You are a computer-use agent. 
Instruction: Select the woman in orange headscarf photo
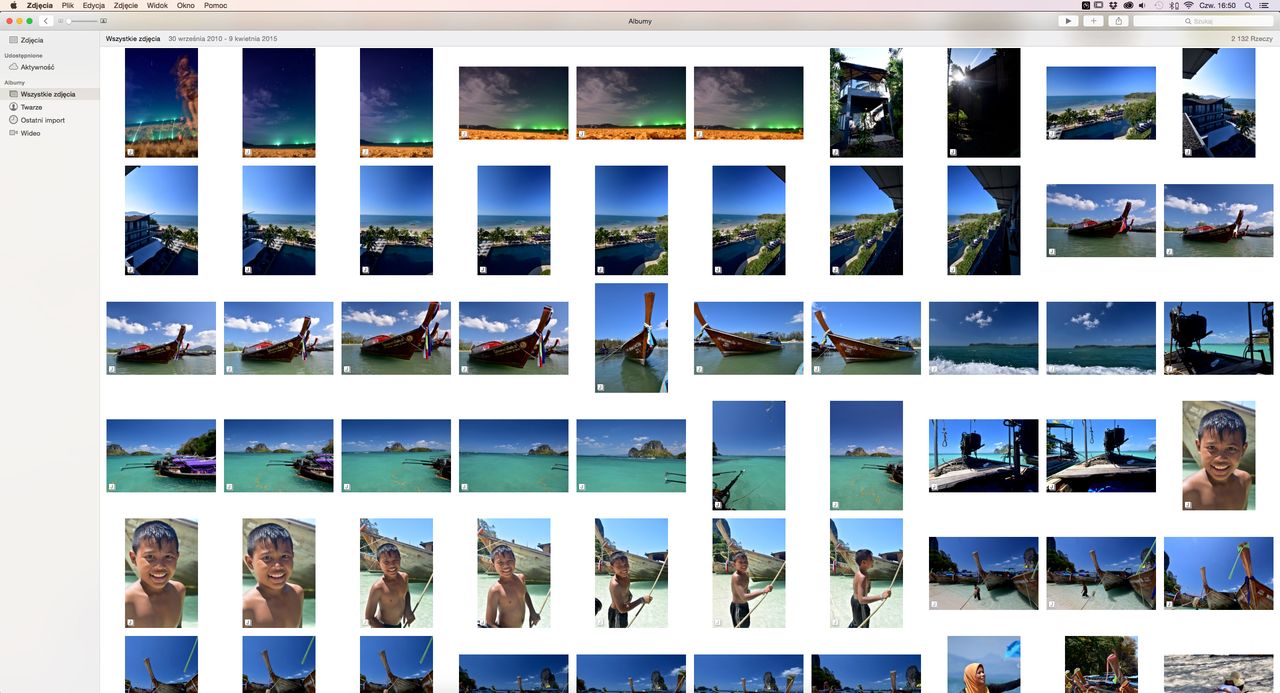[984, 664]
